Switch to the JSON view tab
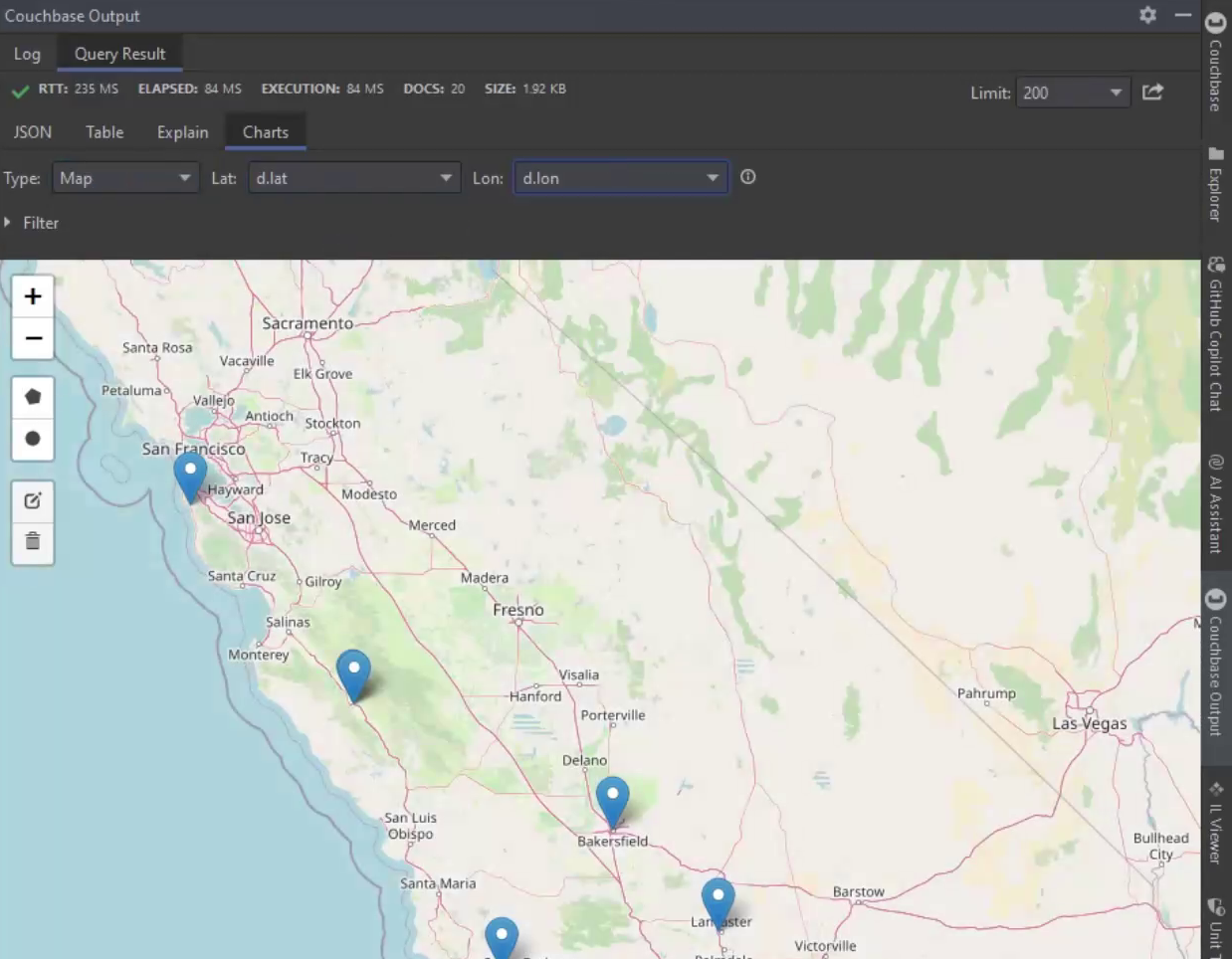Image resolution: width=1232 pixels, height=959 pixels. click(x=33, y=132)
